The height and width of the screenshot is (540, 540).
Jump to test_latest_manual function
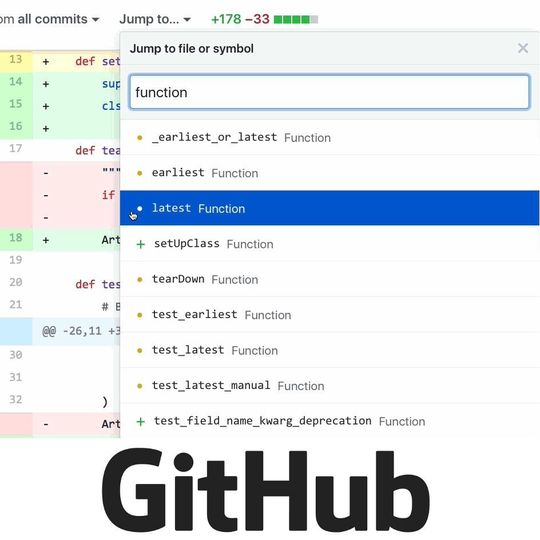coord(330,386)
